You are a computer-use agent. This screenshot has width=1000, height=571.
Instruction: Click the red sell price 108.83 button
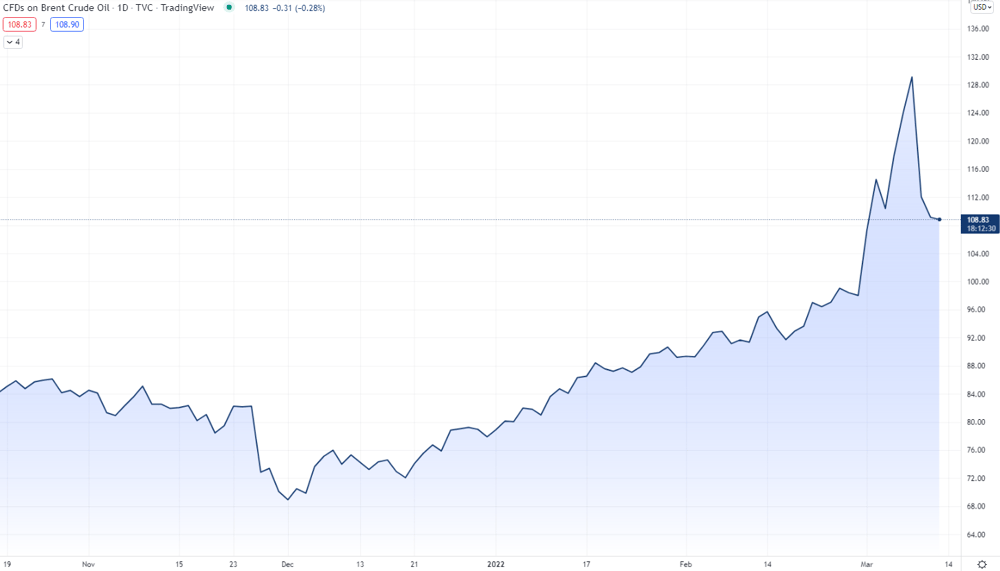[x=19, y=24]
